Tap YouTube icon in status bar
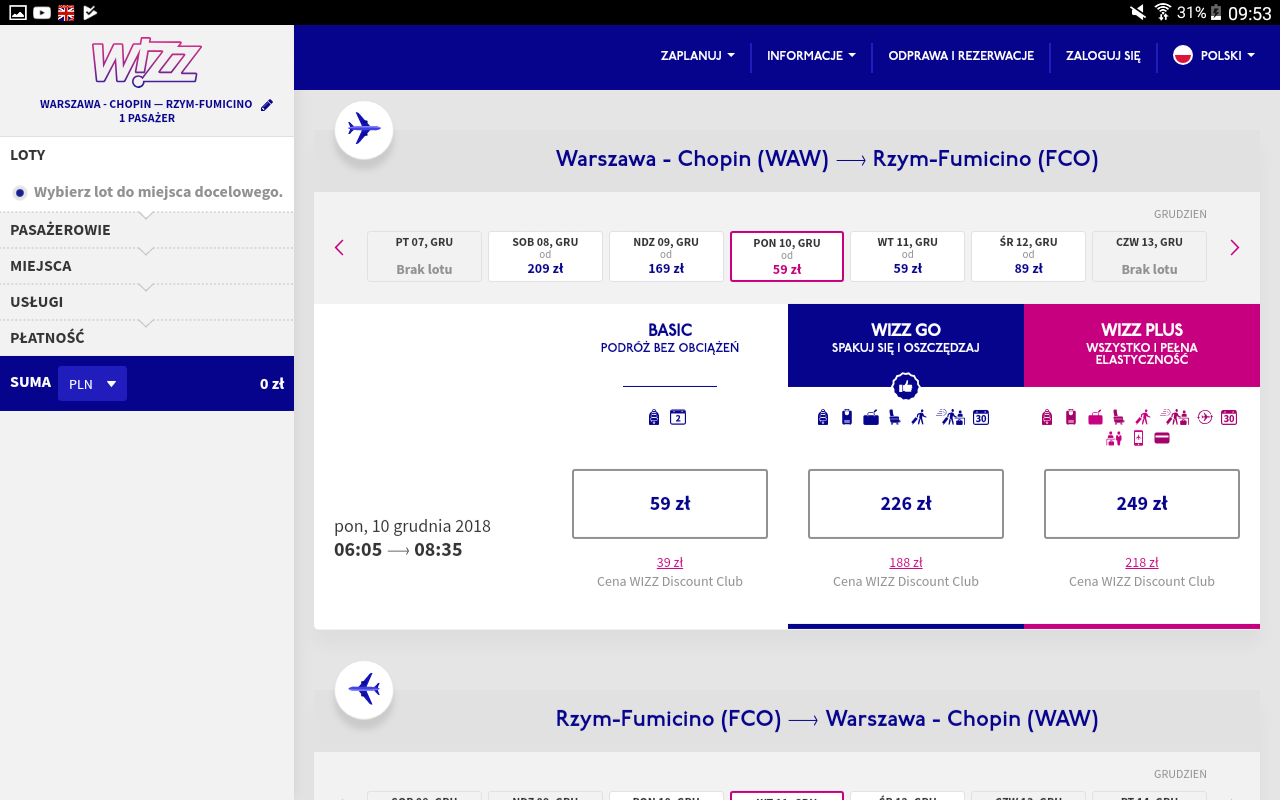This screenshot has width=1280, height=800. [x=42, y=12]
